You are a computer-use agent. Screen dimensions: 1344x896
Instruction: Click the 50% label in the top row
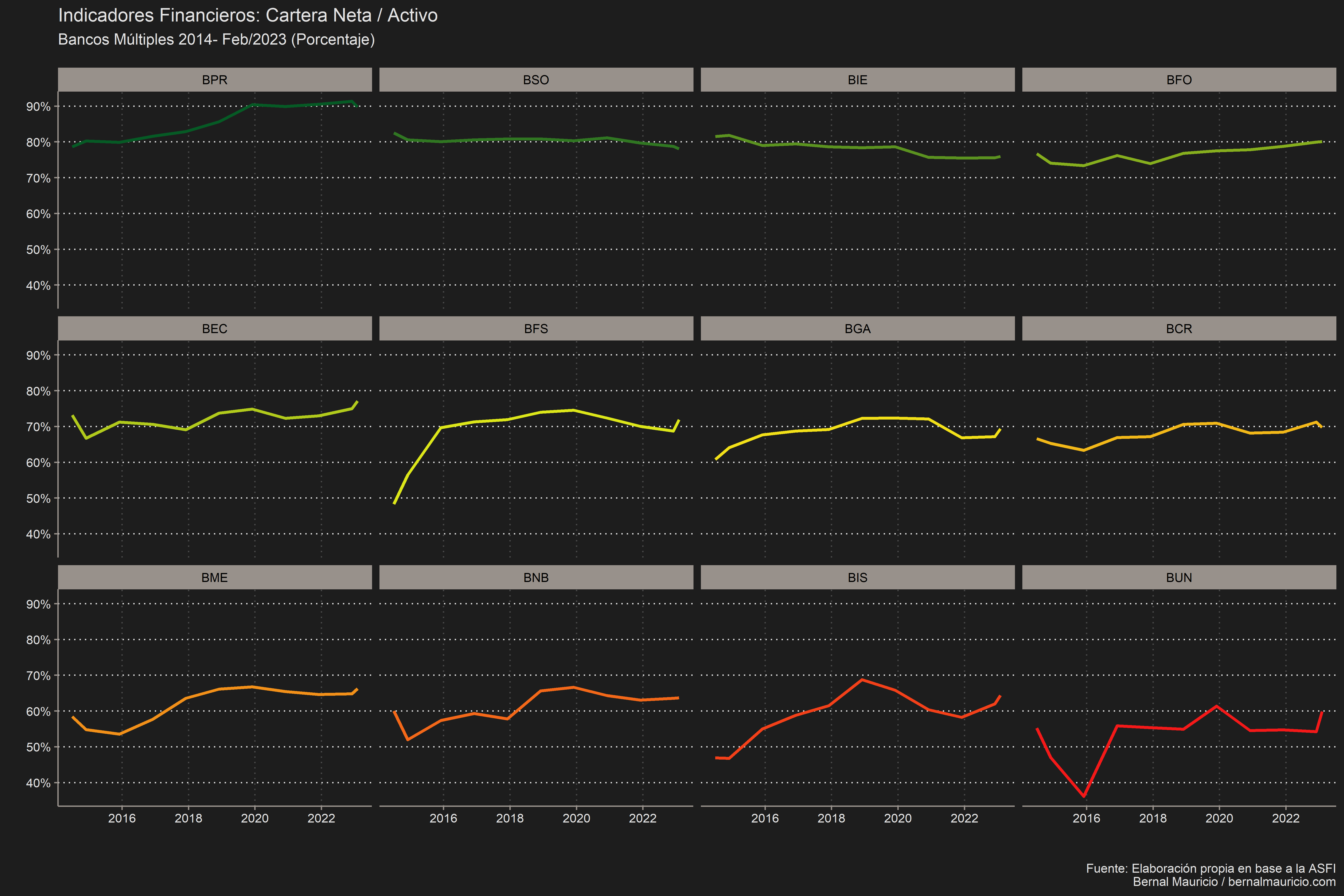[38, 250]
